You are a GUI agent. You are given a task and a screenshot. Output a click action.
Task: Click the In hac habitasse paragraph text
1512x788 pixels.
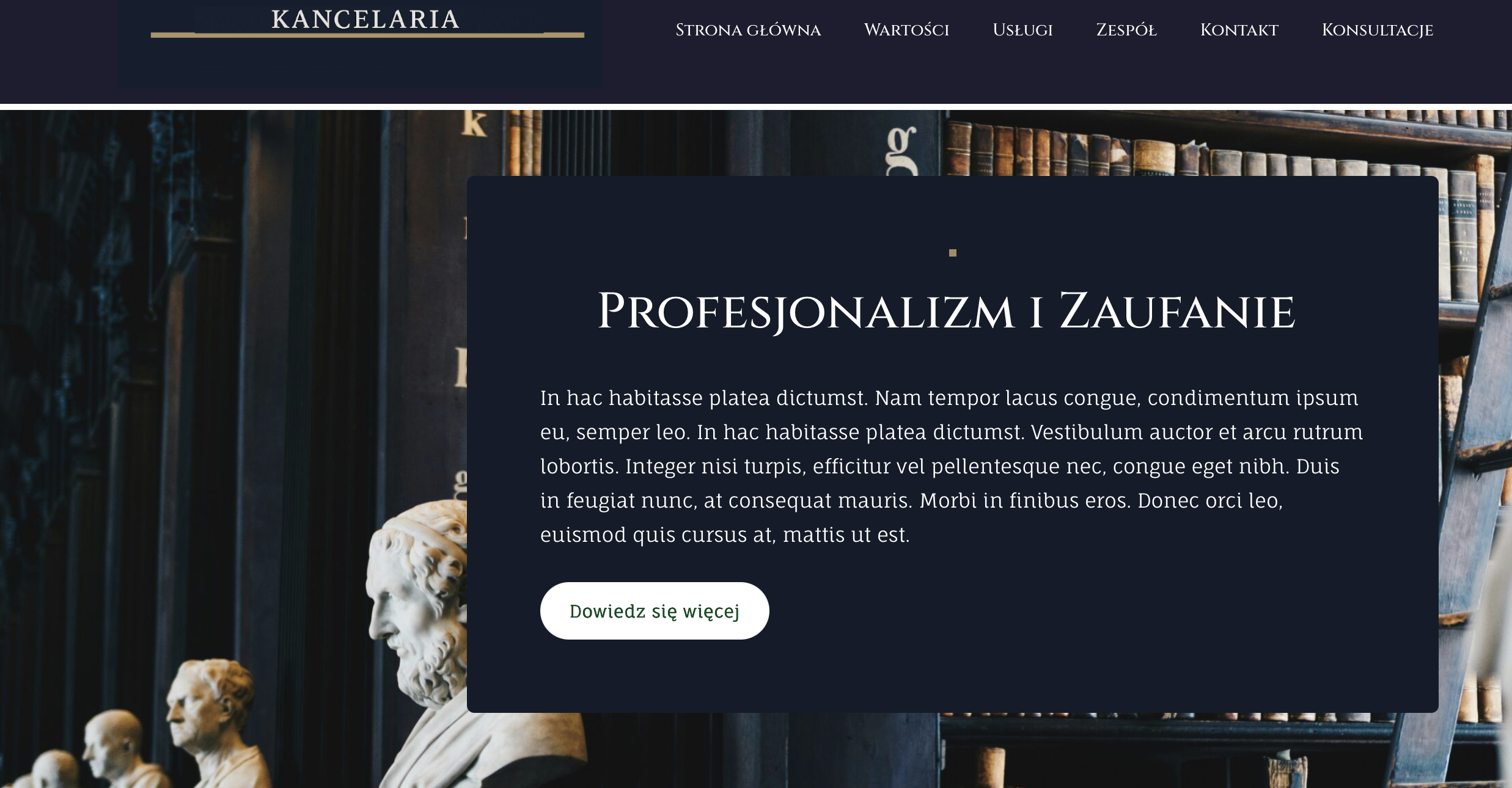[952, 466]
